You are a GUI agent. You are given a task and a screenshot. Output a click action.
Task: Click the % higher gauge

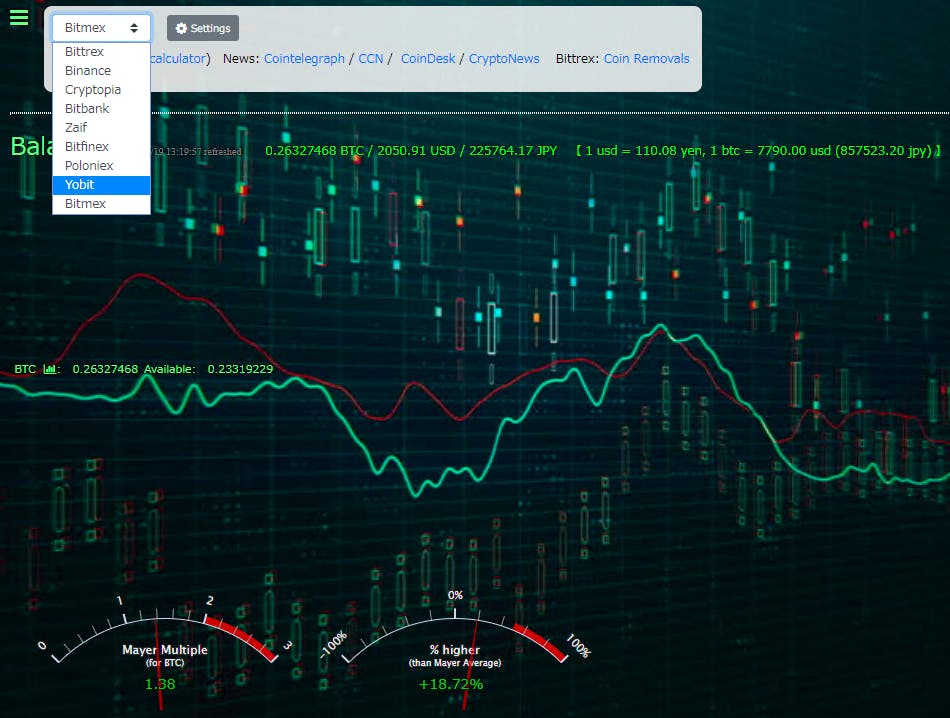pyautogui.click(x=455, y=640)
